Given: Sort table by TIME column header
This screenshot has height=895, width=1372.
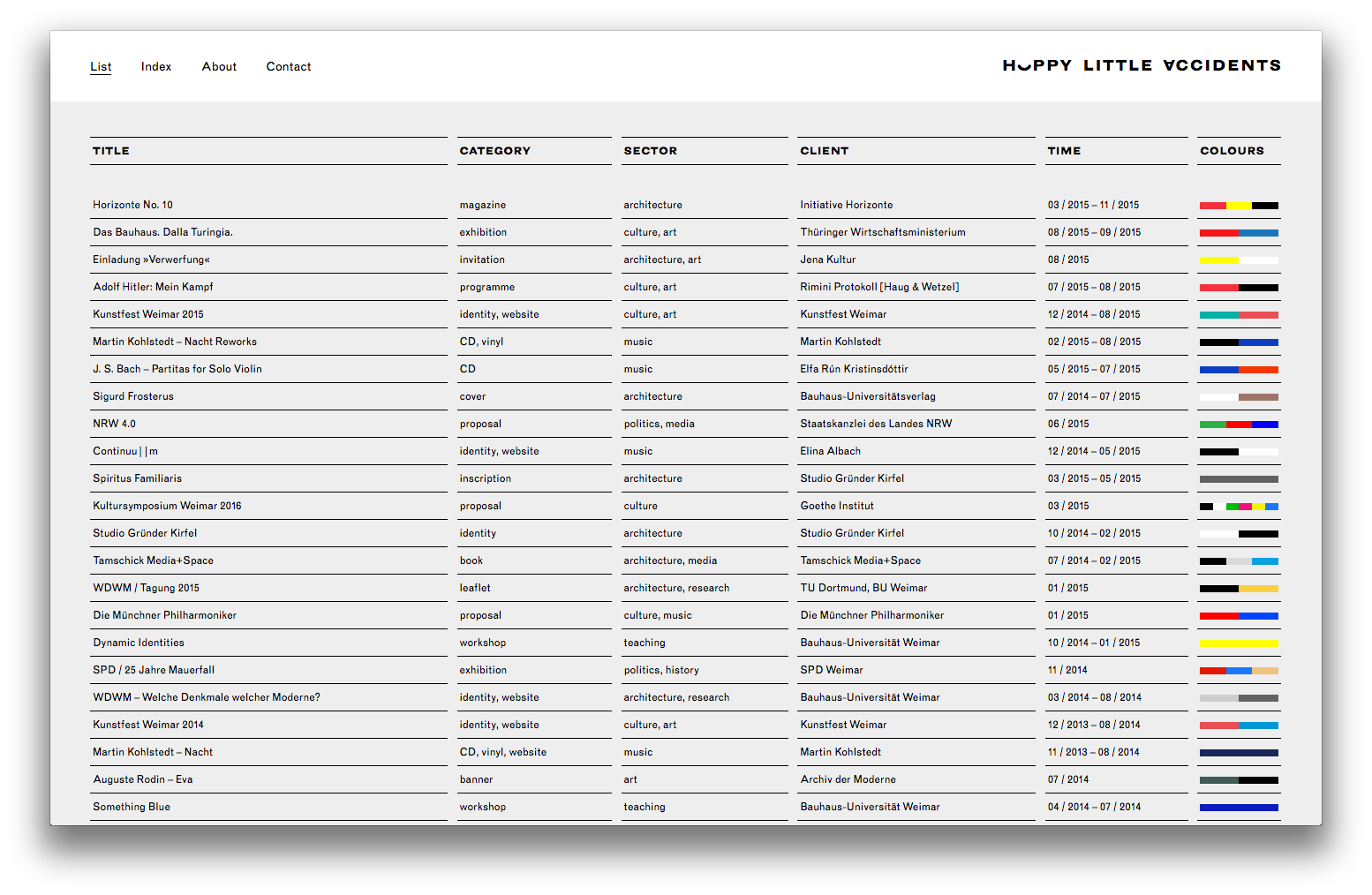Looking at the screenshot, I should pos(1064,151).
